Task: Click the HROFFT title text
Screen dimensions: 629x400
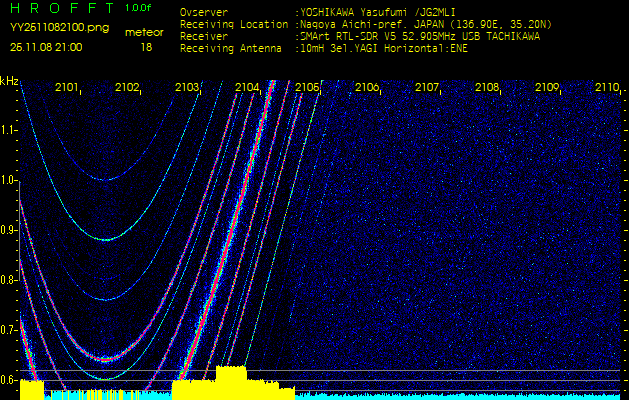Action: [59, 8]
